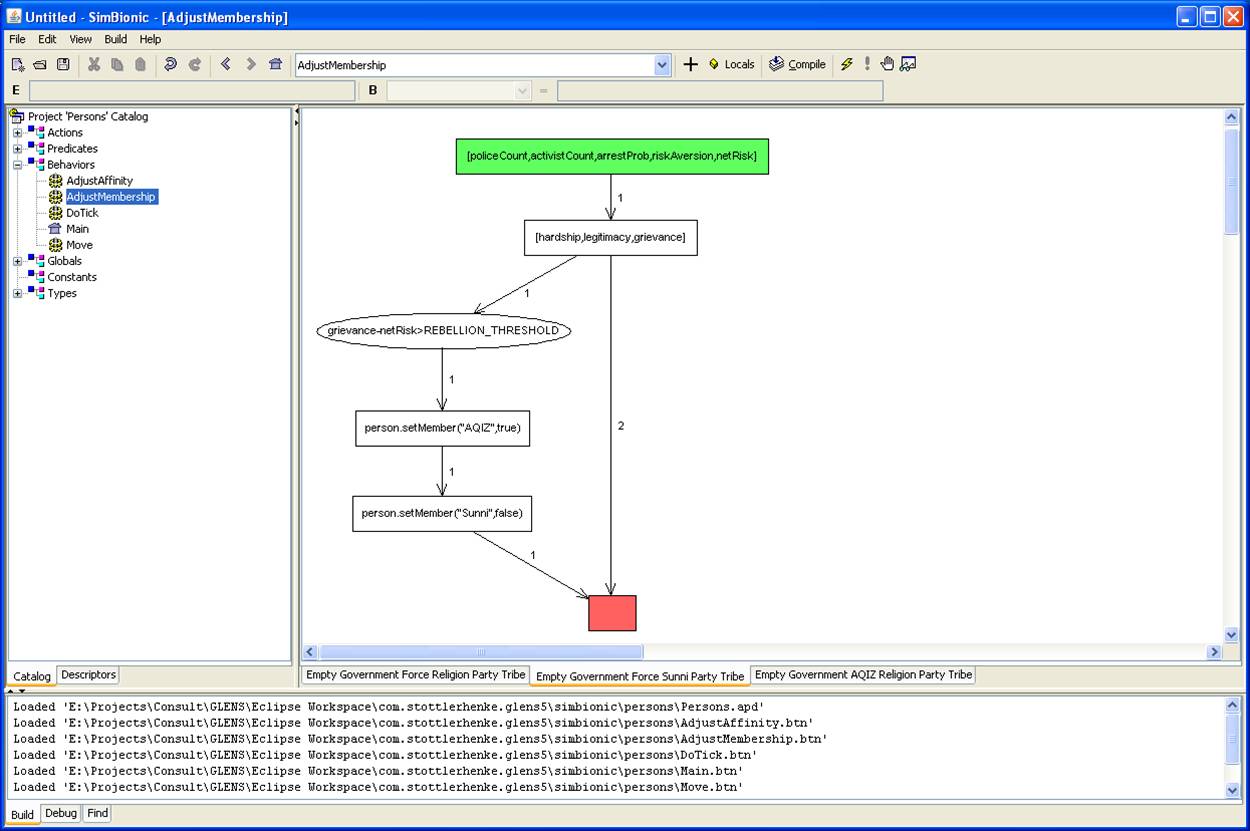The width and height of the screenshot is (1250, 831).
Task: Expand the Globals tree node
Action: 17,261
